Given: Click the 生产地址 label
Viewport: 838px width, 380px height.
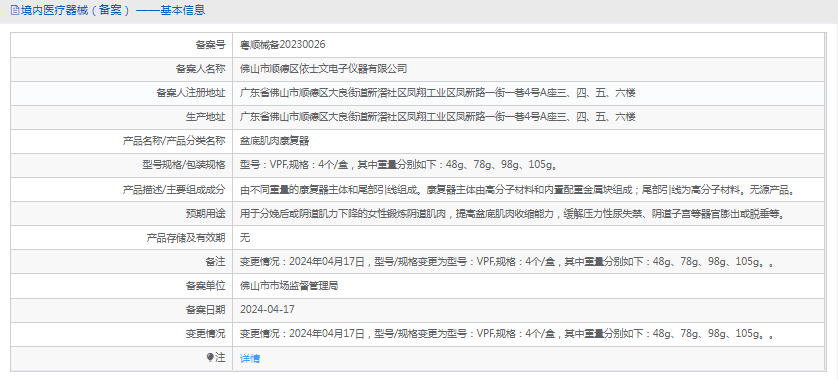Looking at the screenshot, I should (206, 117).
